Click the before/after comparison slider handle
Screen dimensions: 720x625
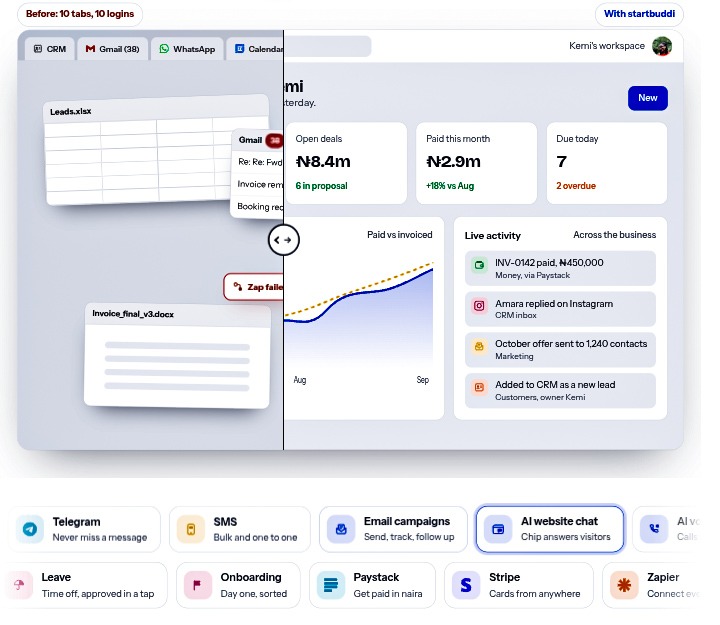coord(283,240)
